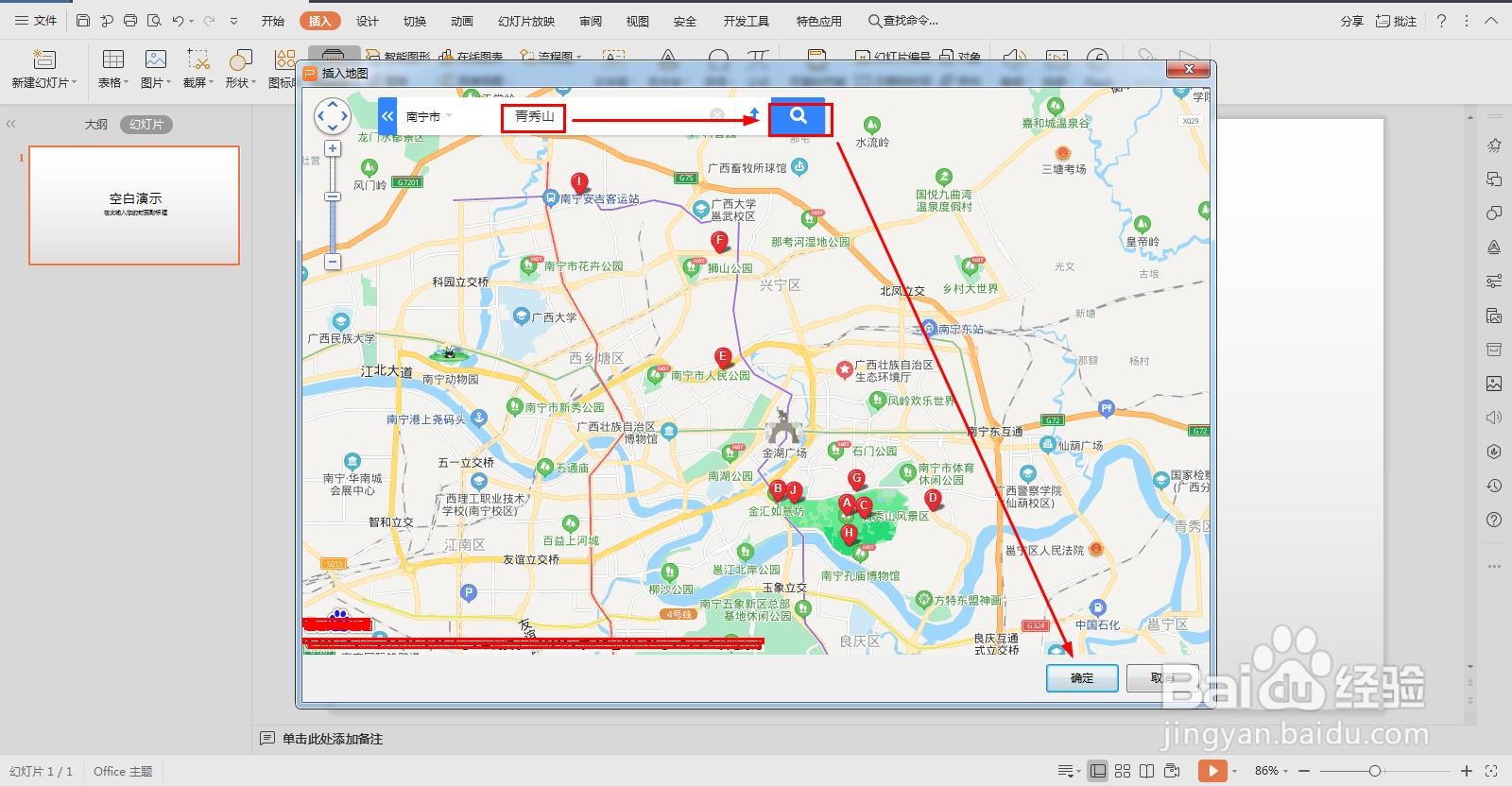Open the 批注 comments button

point(1396,20)
